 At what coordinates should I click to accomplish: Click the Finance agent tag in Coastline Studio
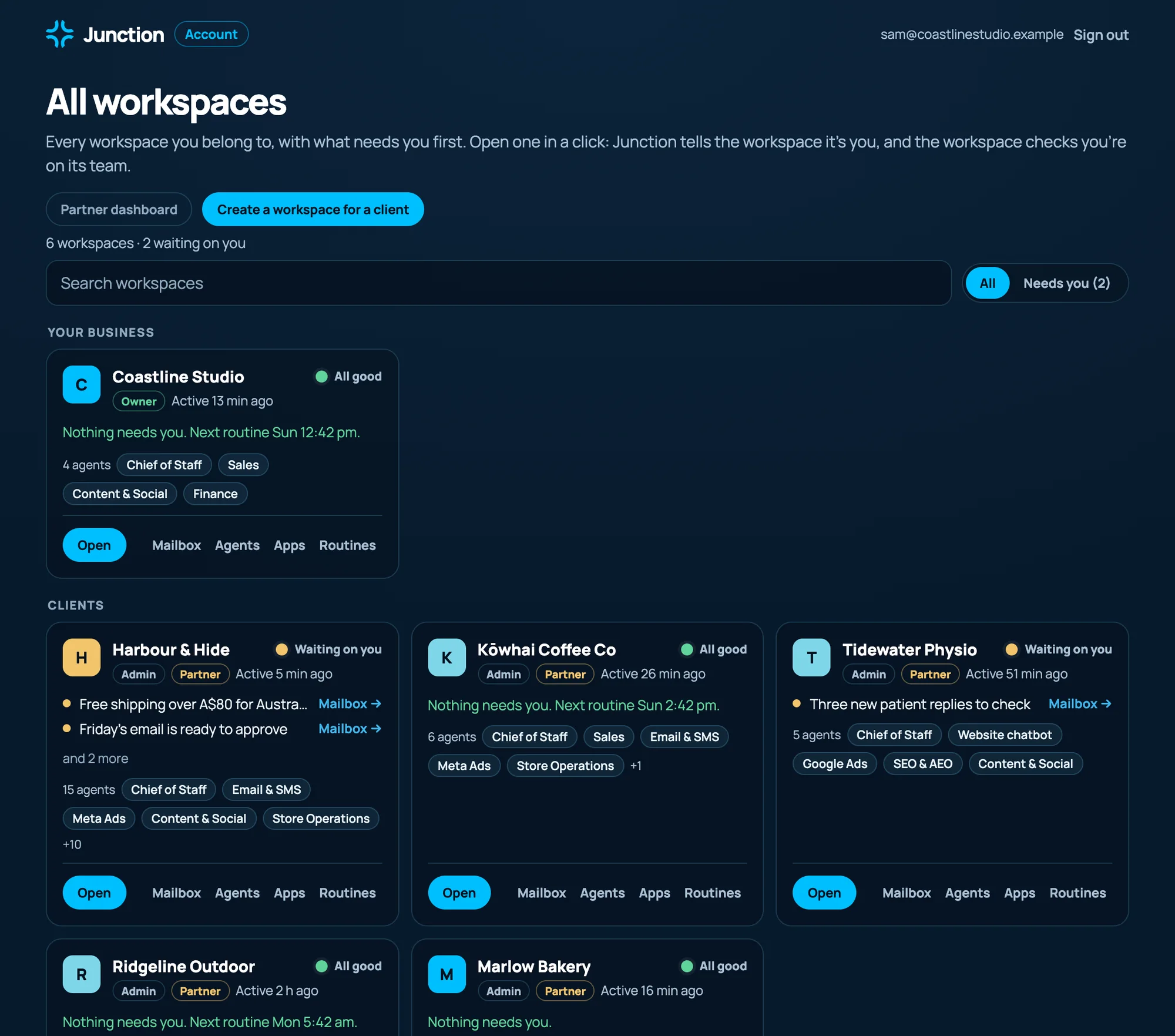point(215,494)
